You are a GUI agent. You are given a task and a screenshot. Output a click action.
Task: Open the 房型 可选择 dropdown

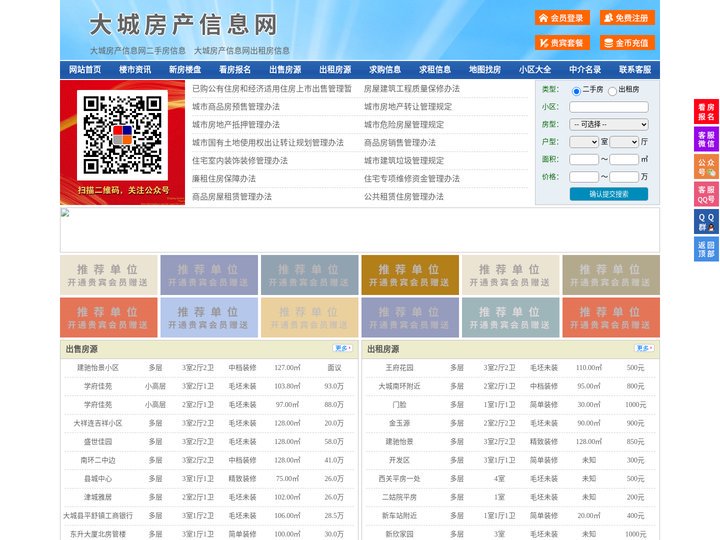[609, 124]
